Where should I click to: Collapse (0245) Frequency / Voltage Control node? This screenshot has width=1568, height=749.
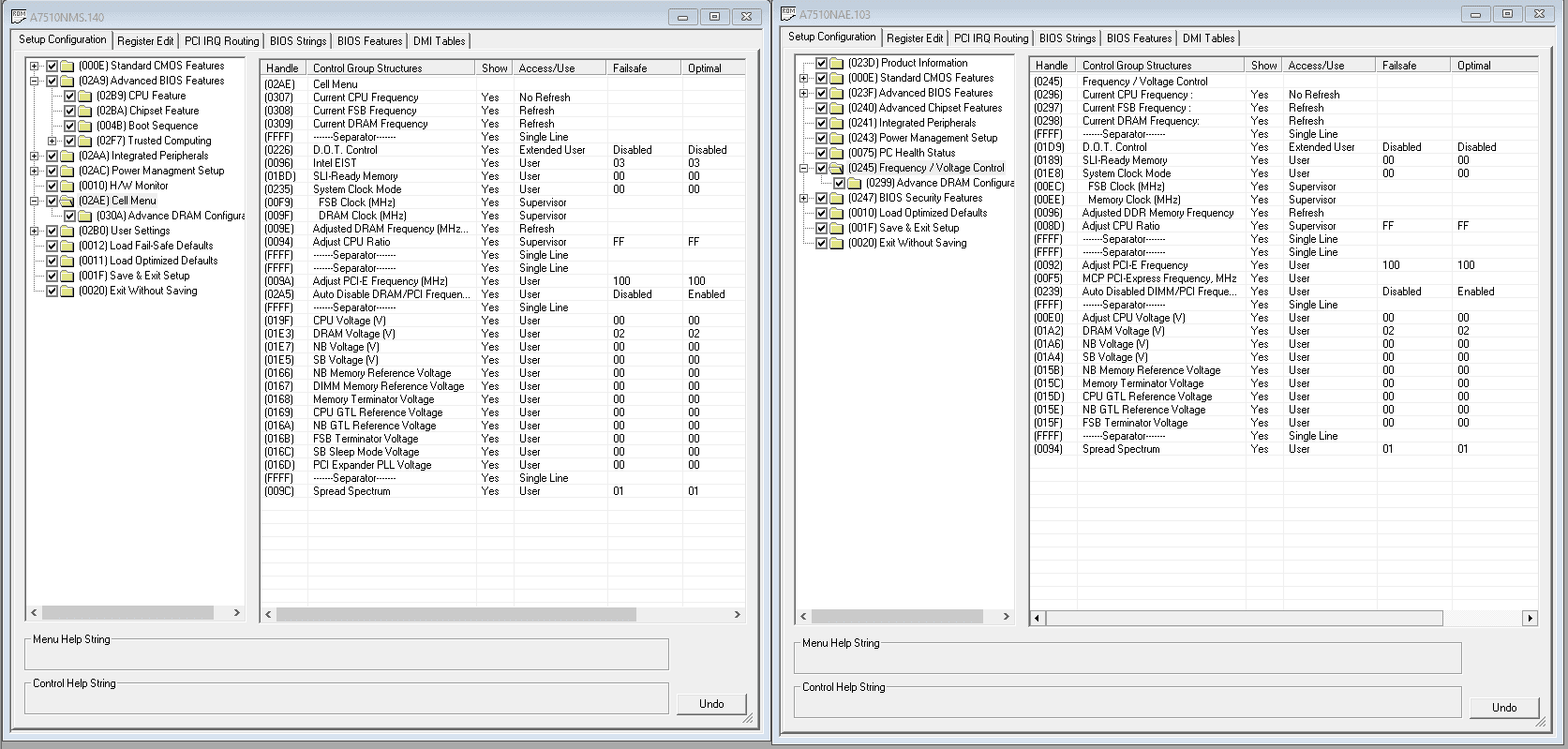coord(804,168)
